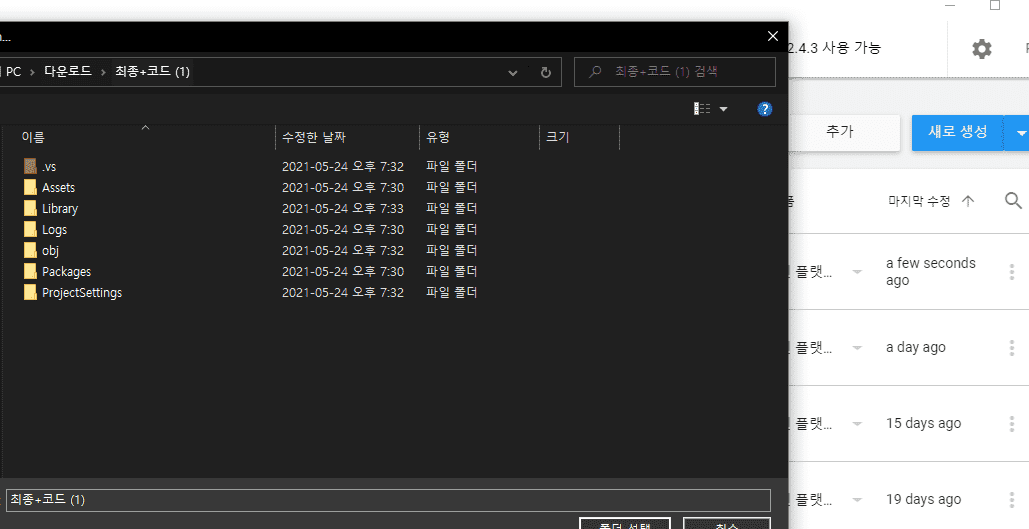Click the 파일 폴더 type of obj row

point(452,251)
